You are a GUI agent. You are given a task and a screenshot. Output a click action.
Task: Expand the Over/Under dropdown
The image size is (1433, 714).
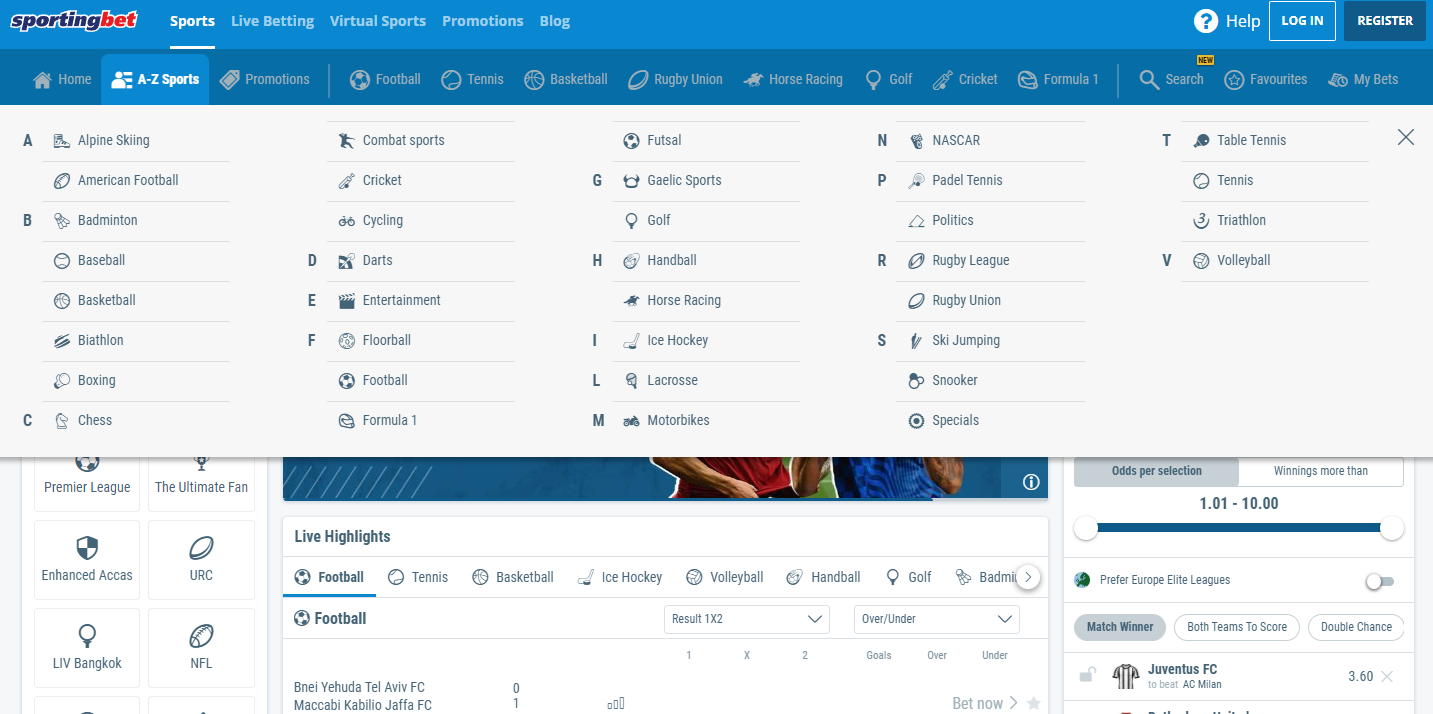point(936,619)
